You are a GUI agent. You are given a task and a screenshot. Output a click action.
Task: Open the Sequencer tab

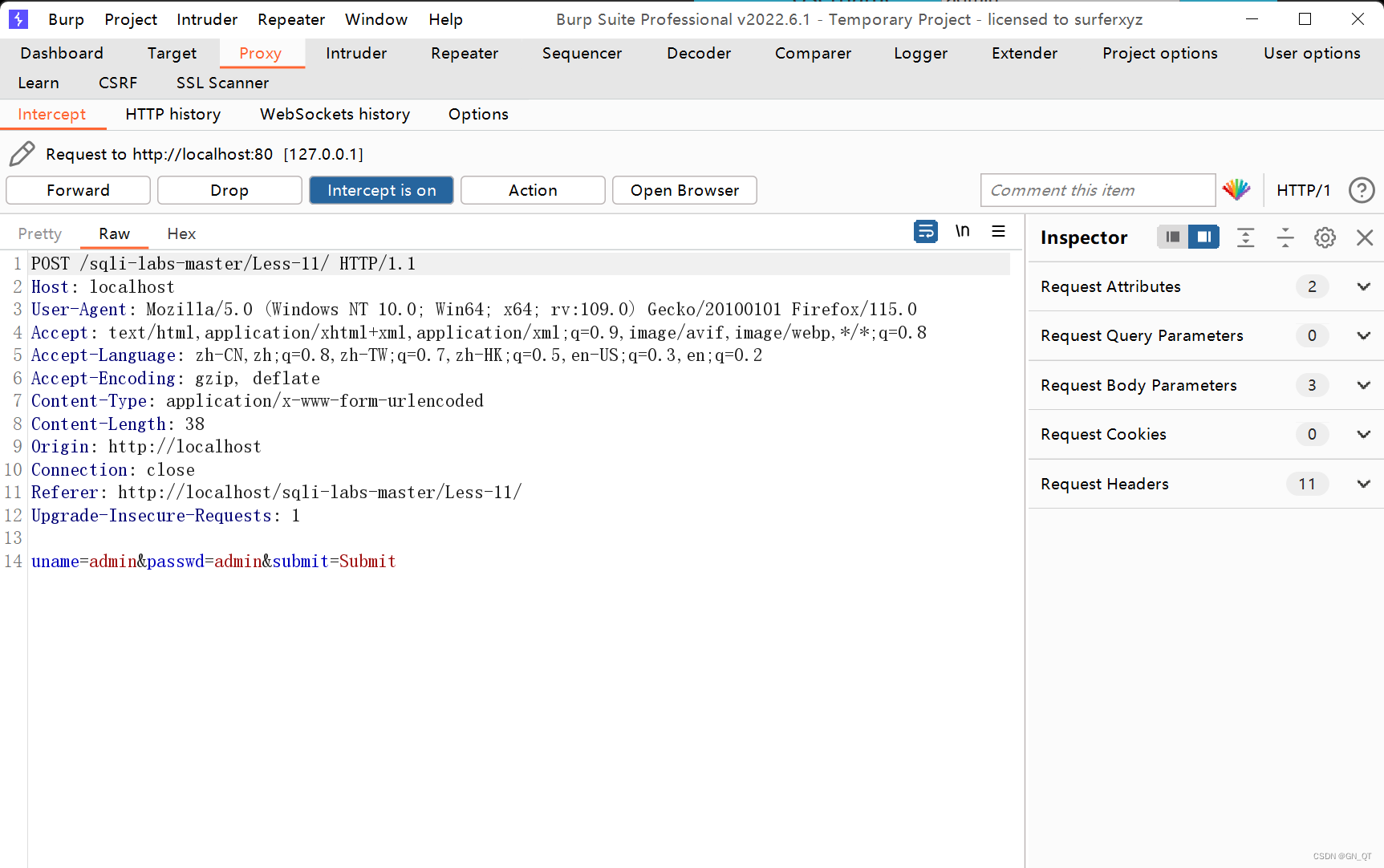point(582,53)
